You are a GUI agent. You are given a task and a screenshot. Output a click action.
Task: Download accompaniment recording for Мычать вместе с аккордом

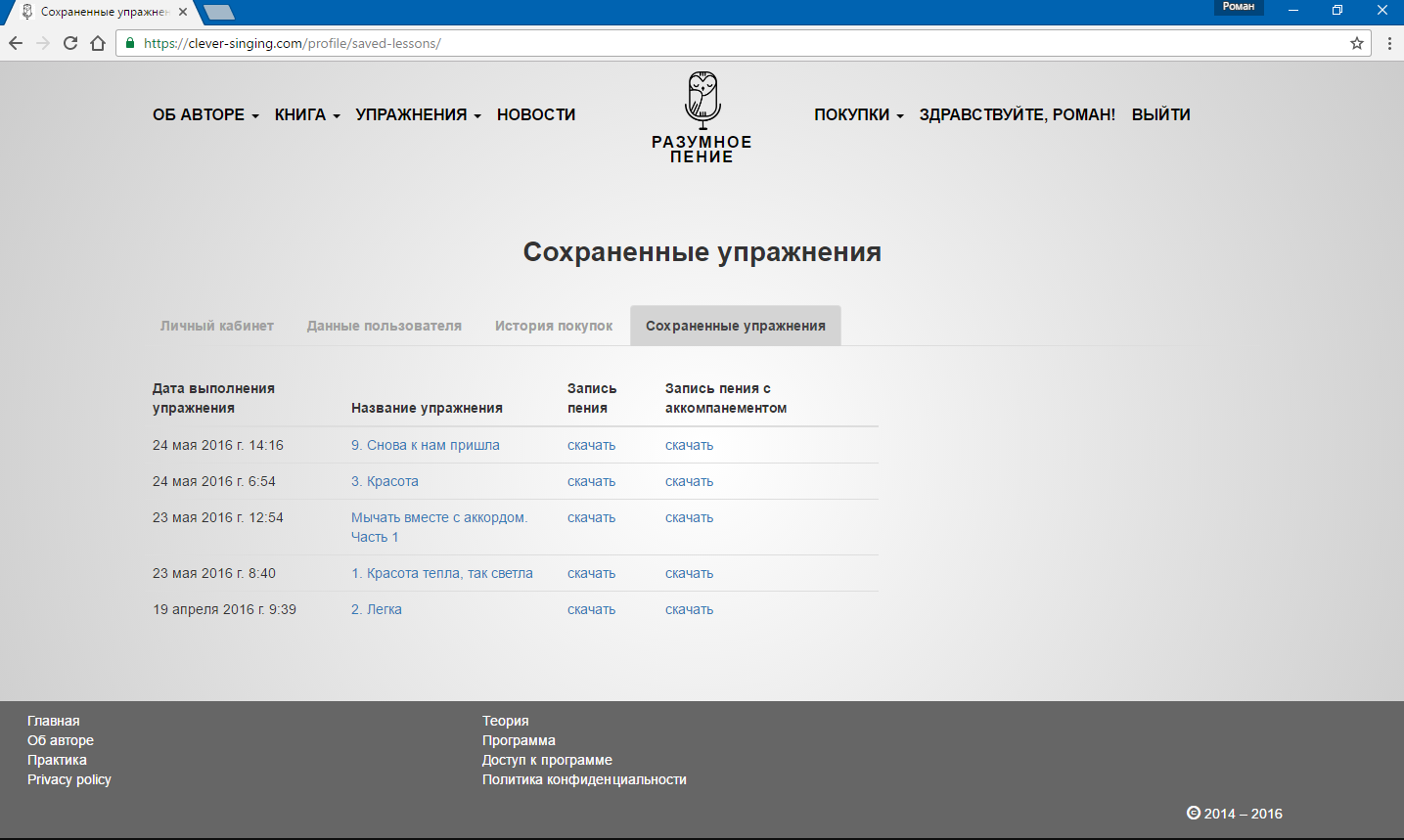[690, 517]
